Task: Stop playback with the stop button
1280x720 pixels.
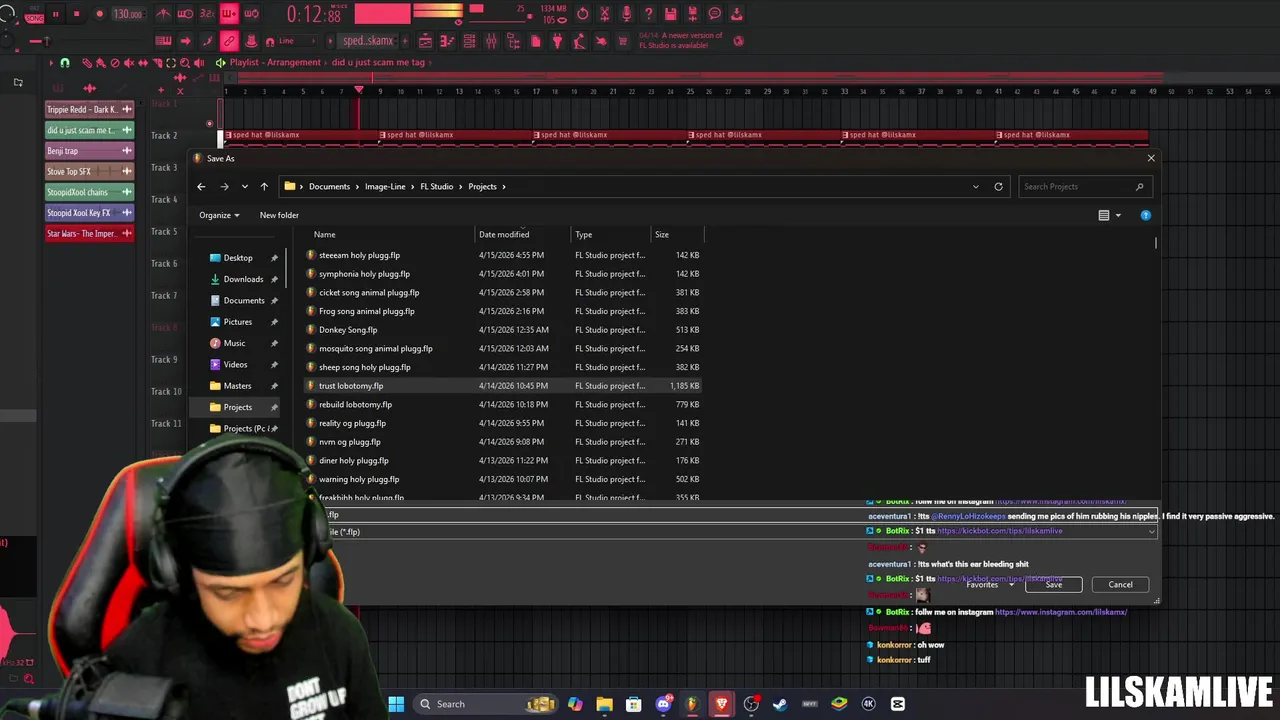Action: (x=76, y=14)
